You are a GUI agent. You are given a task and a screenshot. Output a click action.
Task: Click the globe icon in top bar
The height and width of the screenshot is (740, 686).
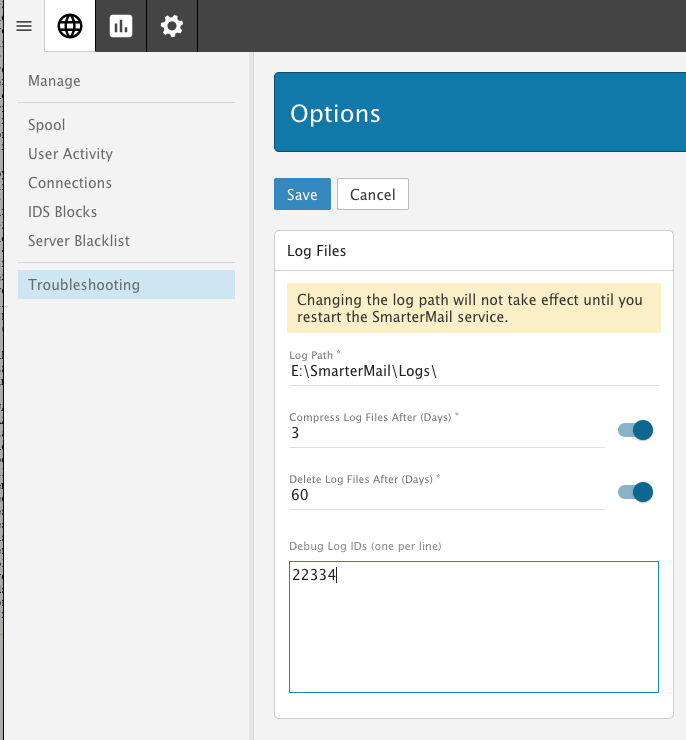[x=70, y=26]
